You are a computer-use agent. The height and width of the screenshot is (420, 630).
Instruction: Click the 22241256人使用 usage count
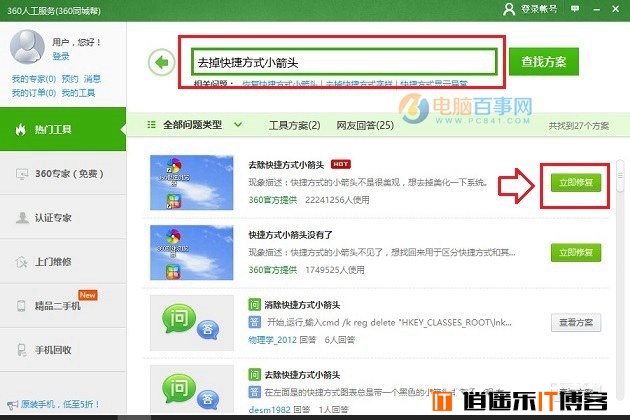point(337,200)
